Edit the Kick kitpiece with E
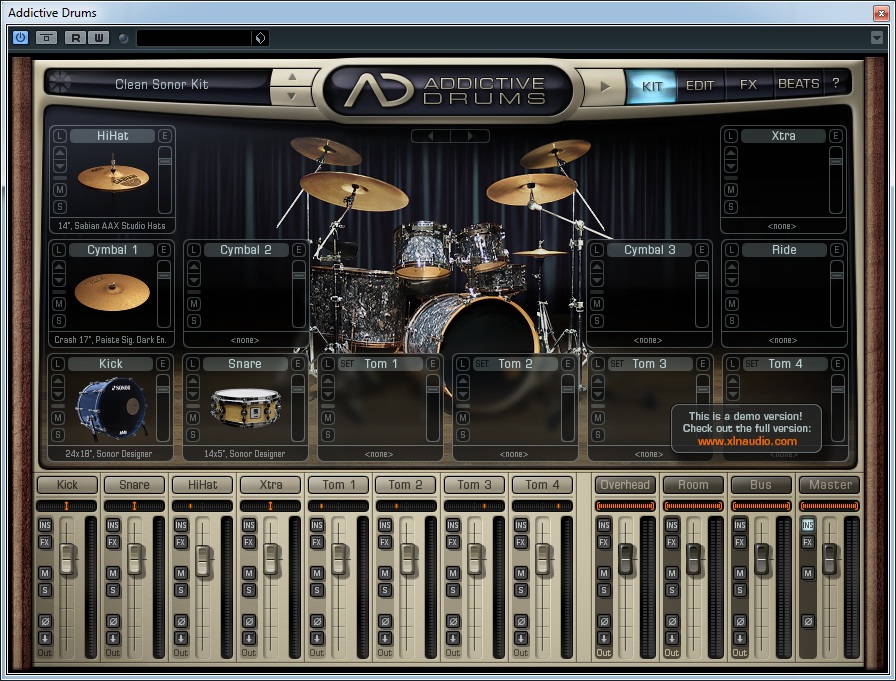This screenshot has width=896, height=681. coord(162,364)
